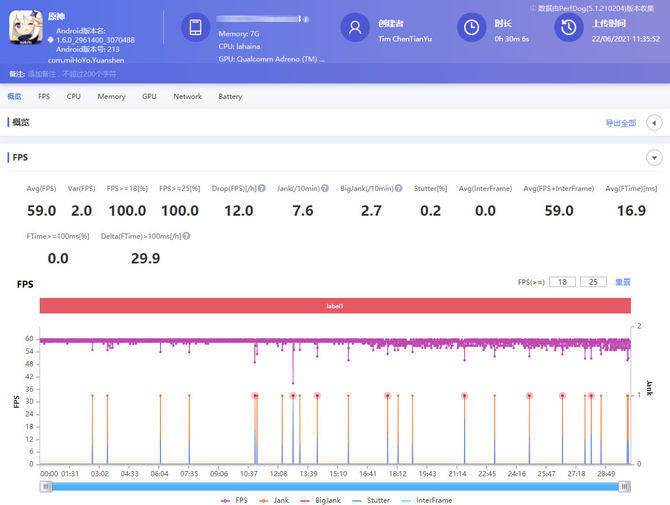670x505 pixels.
Task: Click the upload time history icon
Action: click(569, 28)
